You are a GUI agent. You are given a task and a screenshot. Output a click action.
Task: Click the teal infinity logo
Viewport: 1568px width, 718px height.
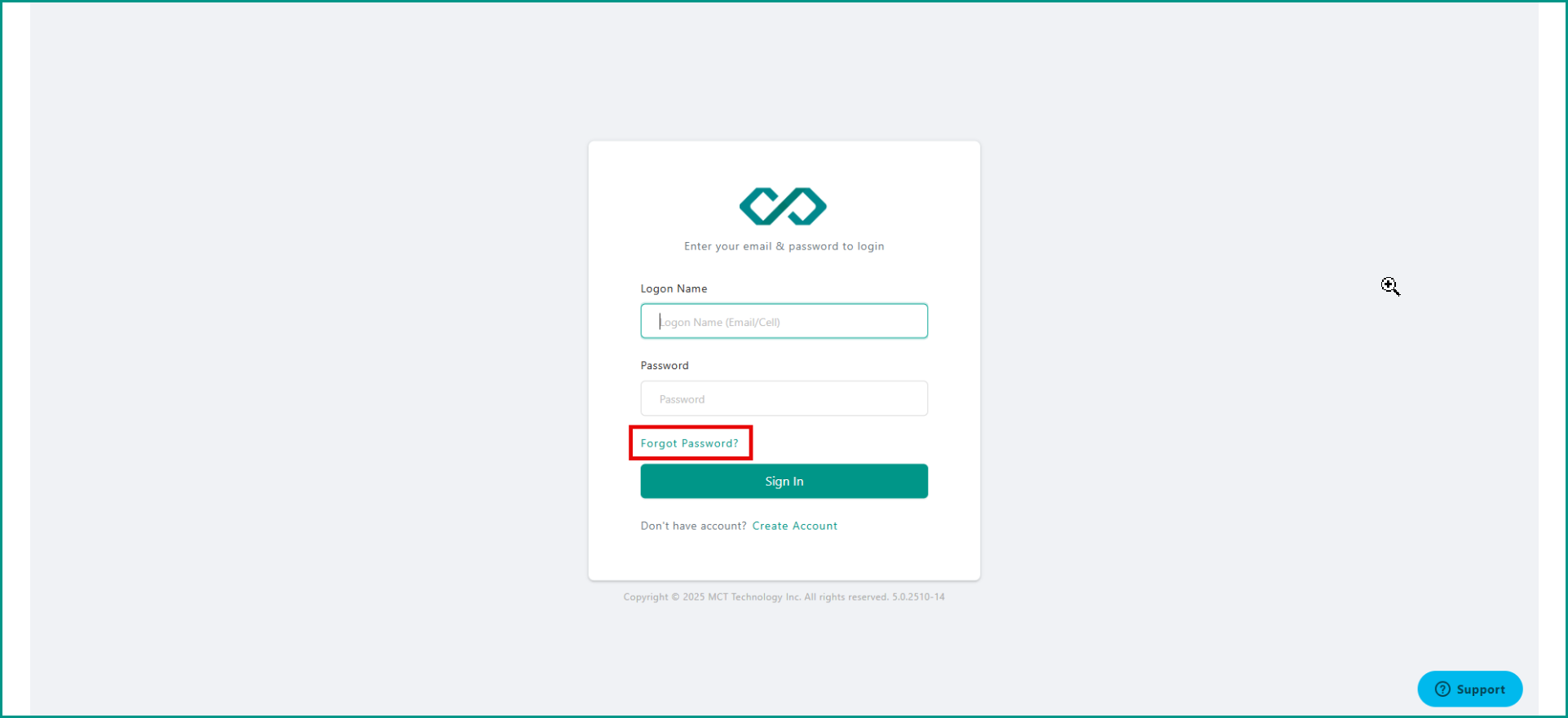[x=783, y=206]
